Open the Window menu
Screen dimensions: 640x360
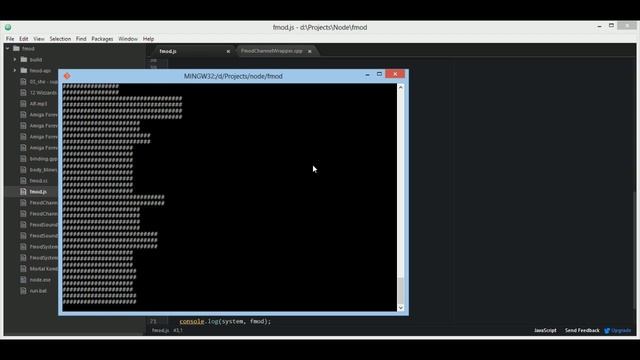point(128,39)
